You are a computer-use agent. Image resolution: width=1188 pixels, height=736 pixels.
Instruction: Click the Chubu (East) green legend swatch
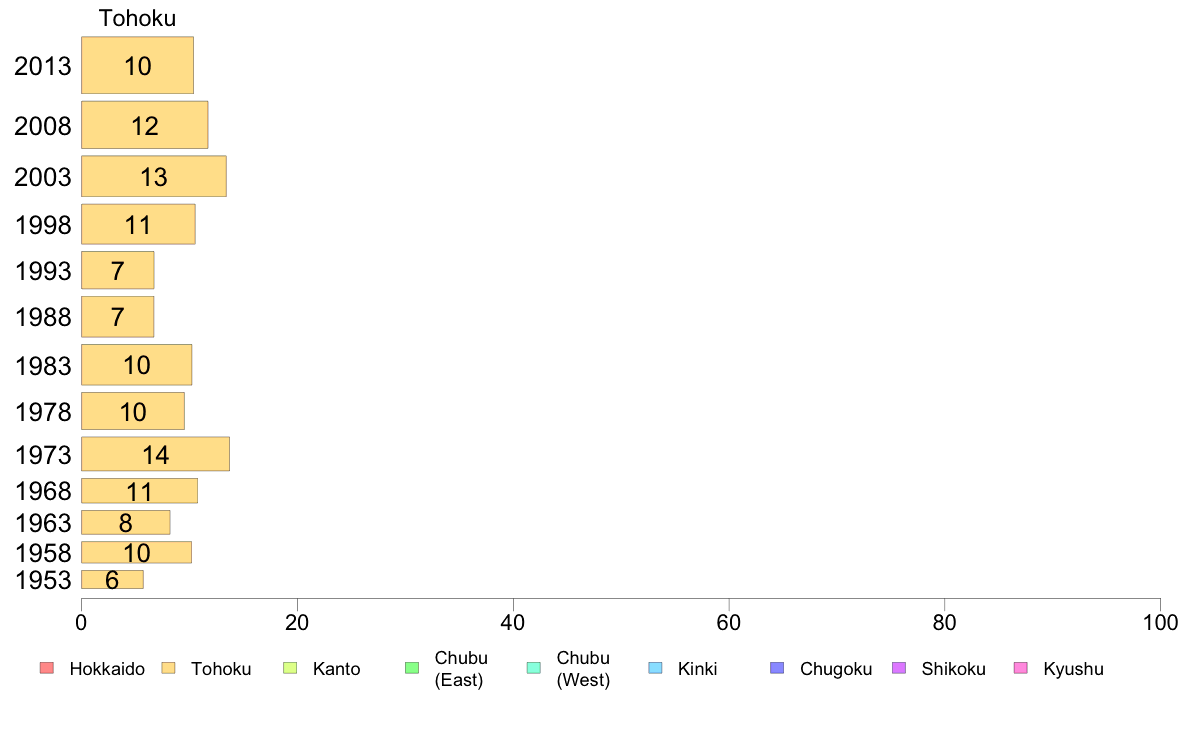(412, 668)
